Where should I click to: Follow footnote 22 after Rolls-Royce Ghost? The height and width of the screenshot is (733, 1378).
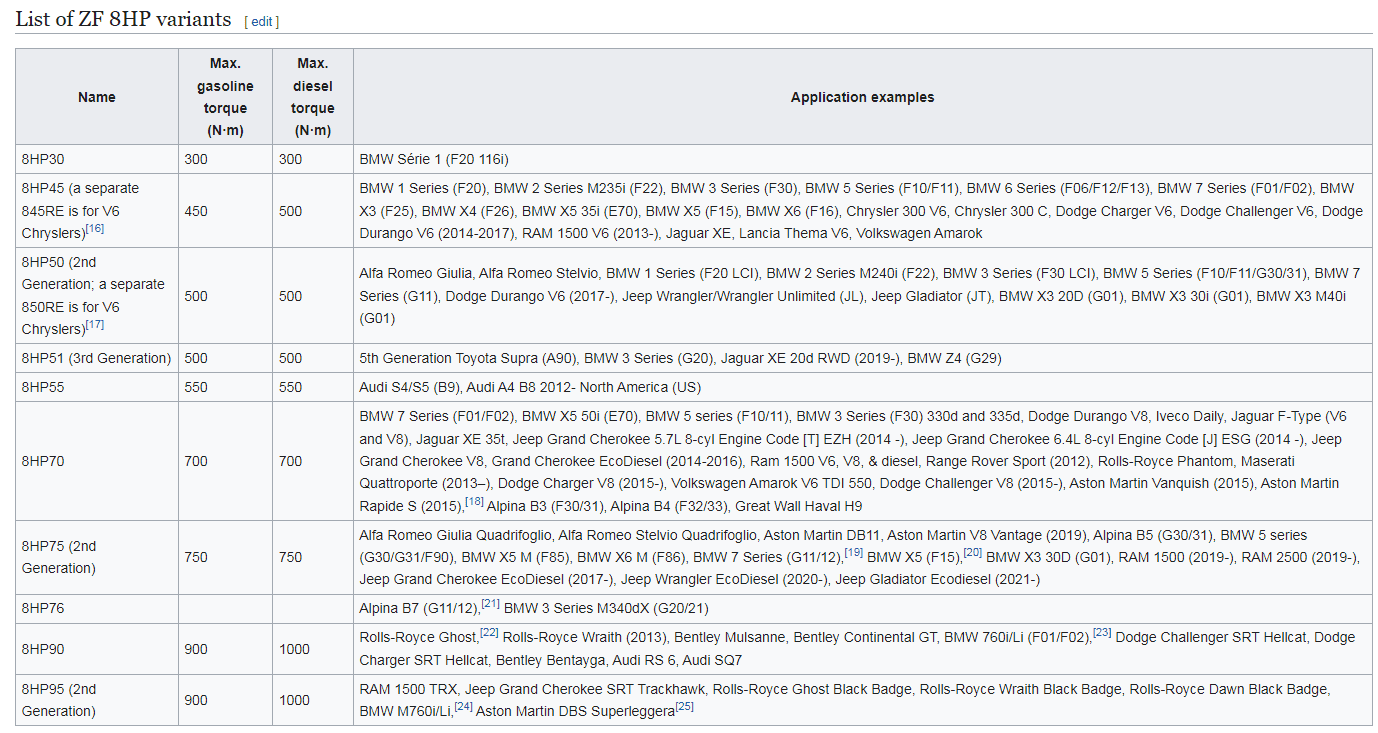(489, 632)
